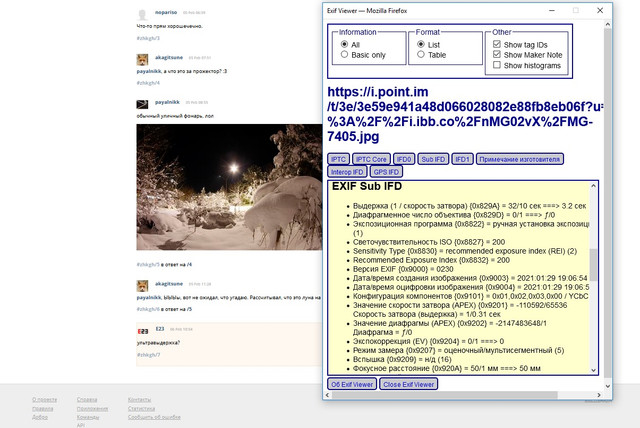This screenshot has height=428, width=640.
Task: Click the horizontal scrollbar thumb
Action: 445,395
